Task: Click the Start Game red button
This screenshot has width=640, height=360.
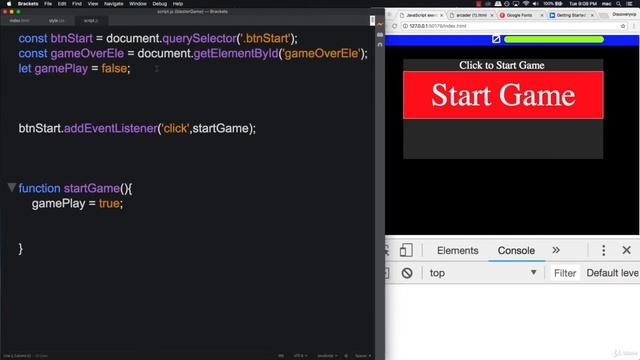Action: point(503,95)
